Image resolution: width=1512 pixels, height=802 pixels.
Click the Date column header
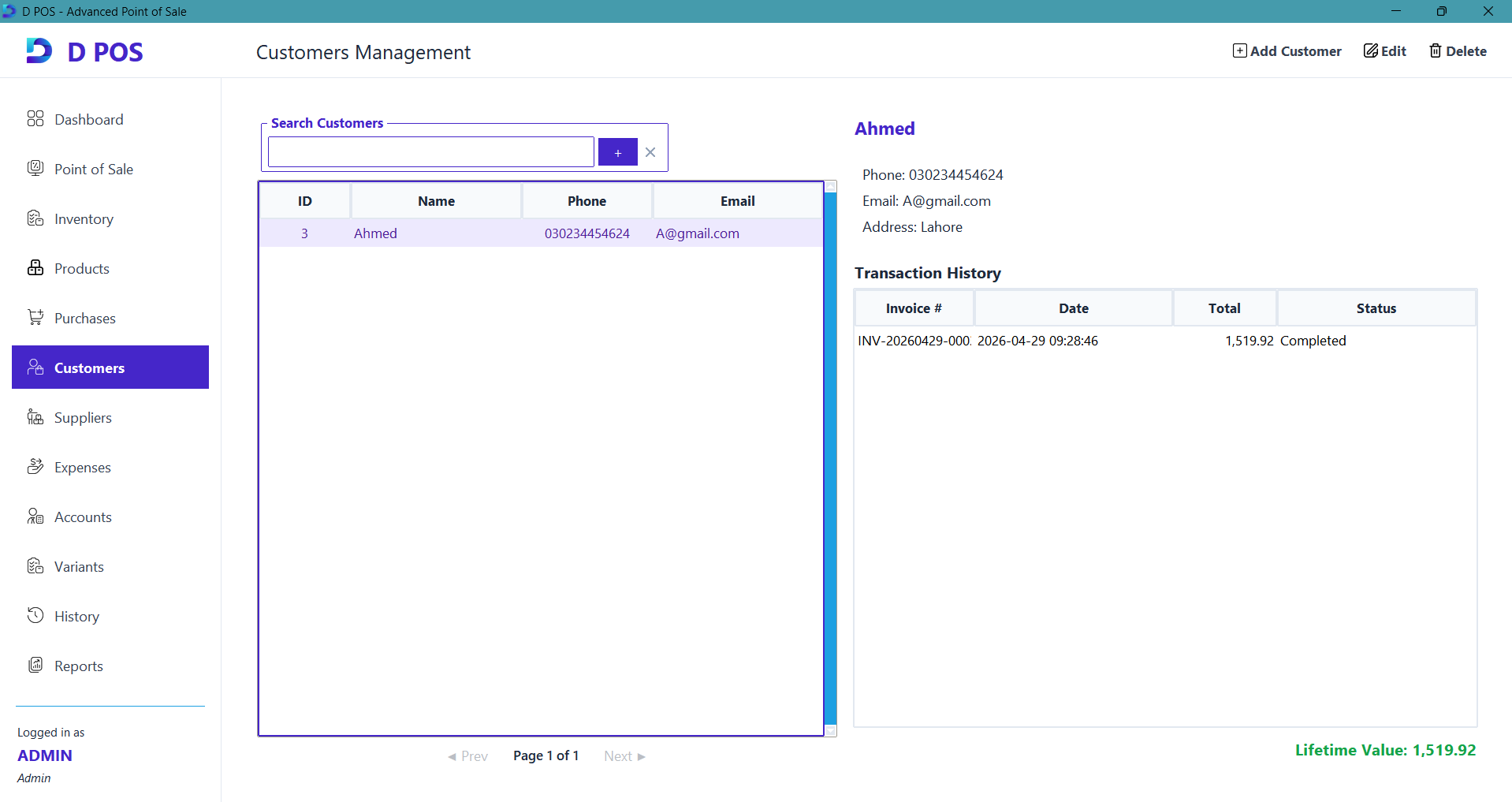1074,308
